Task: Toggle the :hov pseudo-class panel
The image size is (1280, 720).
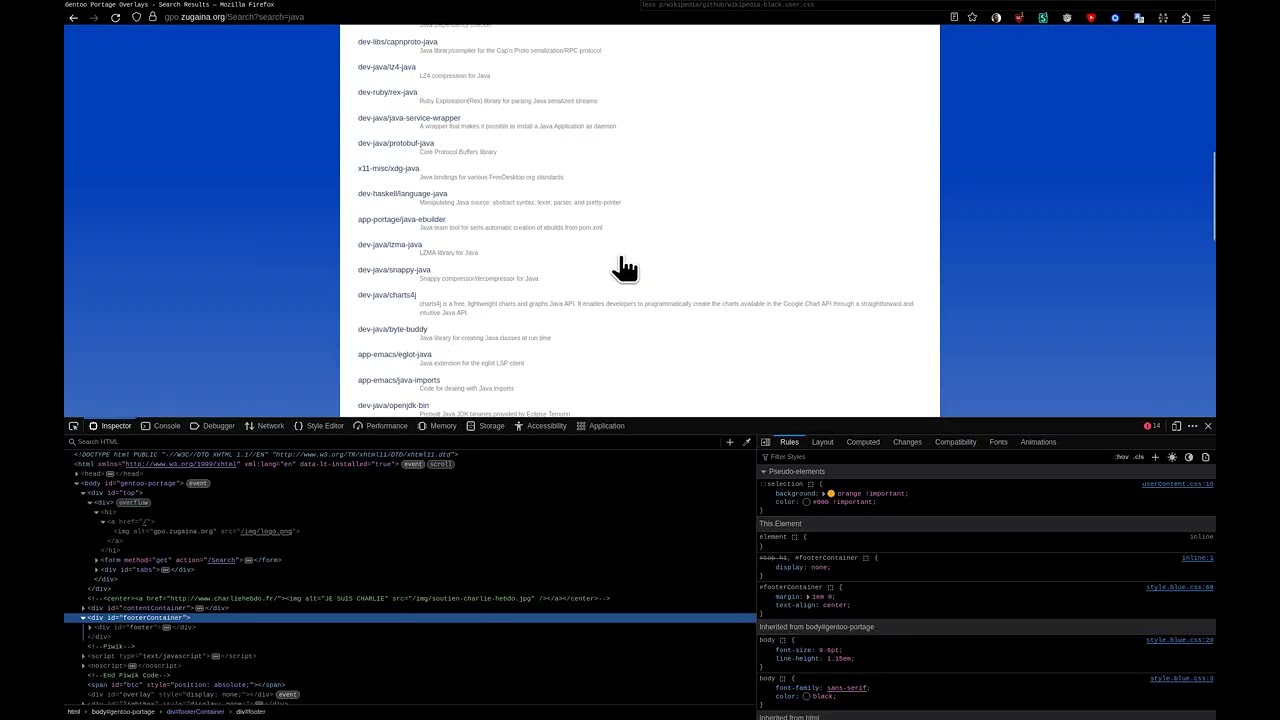Action: click(x=1122, y=457)
